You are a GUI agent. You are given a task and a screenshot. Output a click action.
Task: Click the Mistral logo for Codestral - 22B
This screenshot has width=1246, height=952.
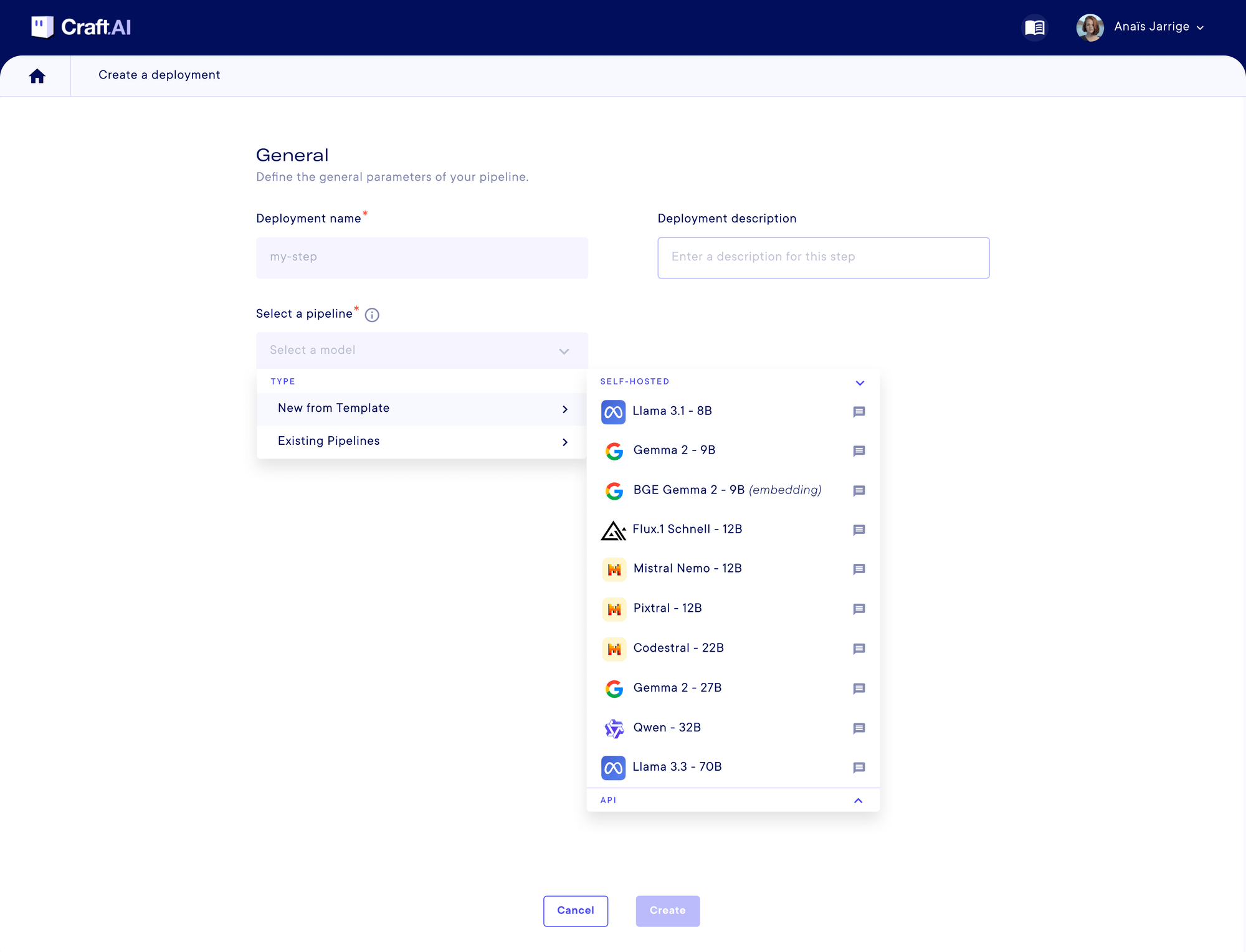(x=614, y=649)
